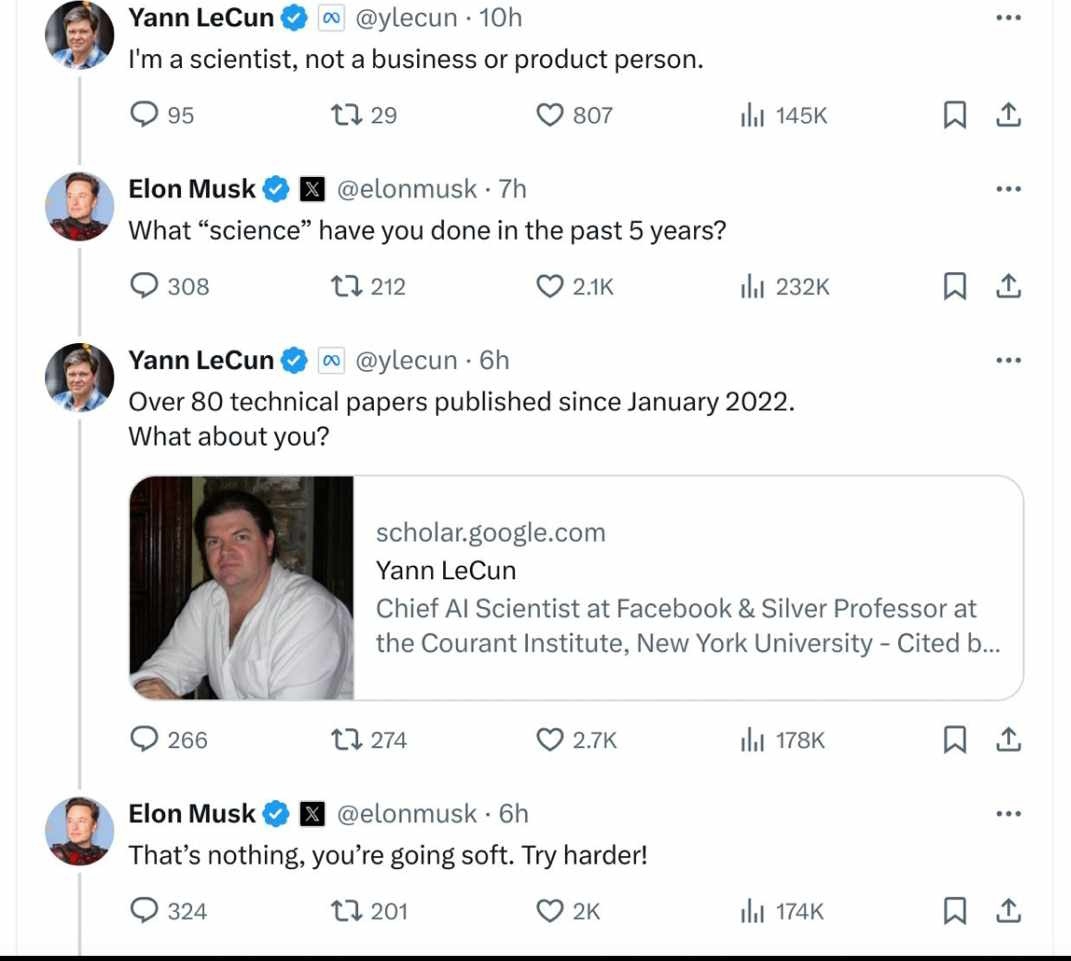Reply to LeCun's "I'm a scientist" tweet
Image resolution: width=1071 pixels, height=961 pixels.
[147, 116]
